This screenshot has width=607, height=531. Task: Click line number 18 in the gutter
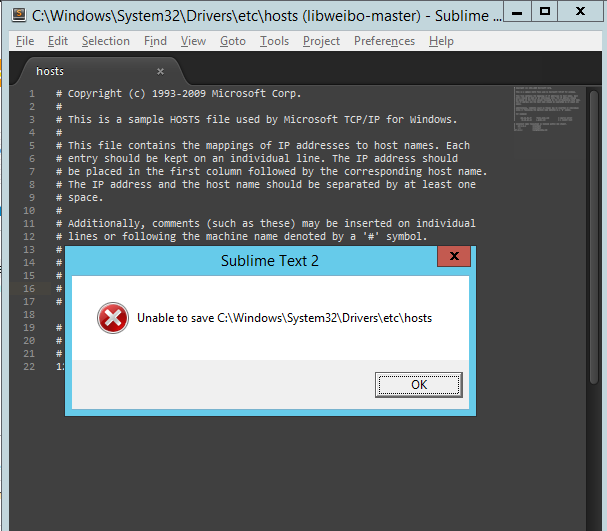[29, 315]
